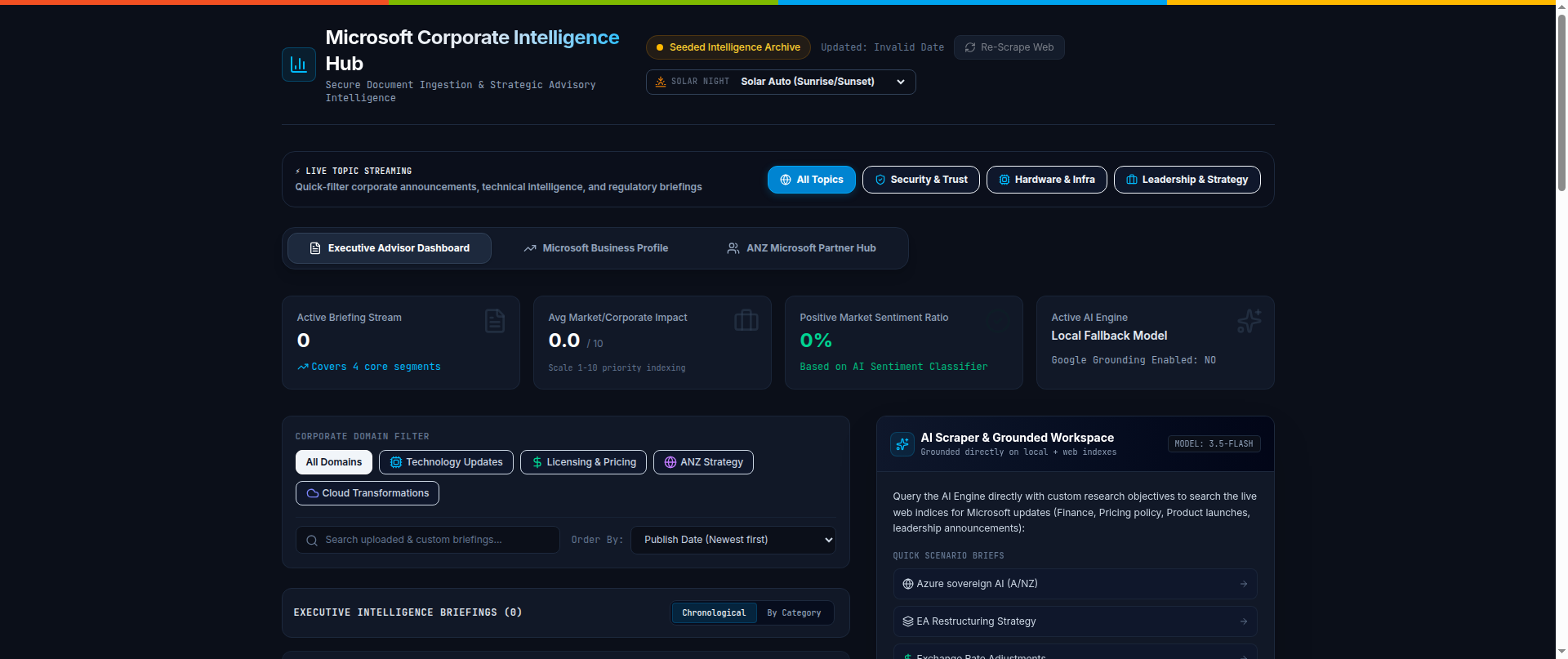Click the sparkle icon in Active AI Engine card
The height and width of the screenshot is (659, 1568).
point(1249,321)
